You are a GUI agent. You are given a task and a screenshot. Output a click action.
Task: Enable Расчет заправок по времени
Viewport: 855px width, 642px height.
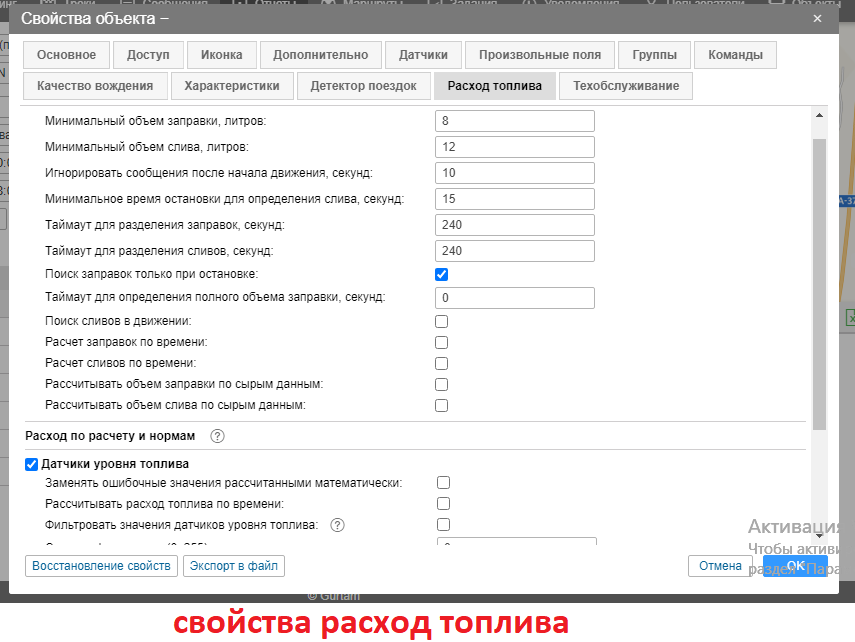click(442, 343)
